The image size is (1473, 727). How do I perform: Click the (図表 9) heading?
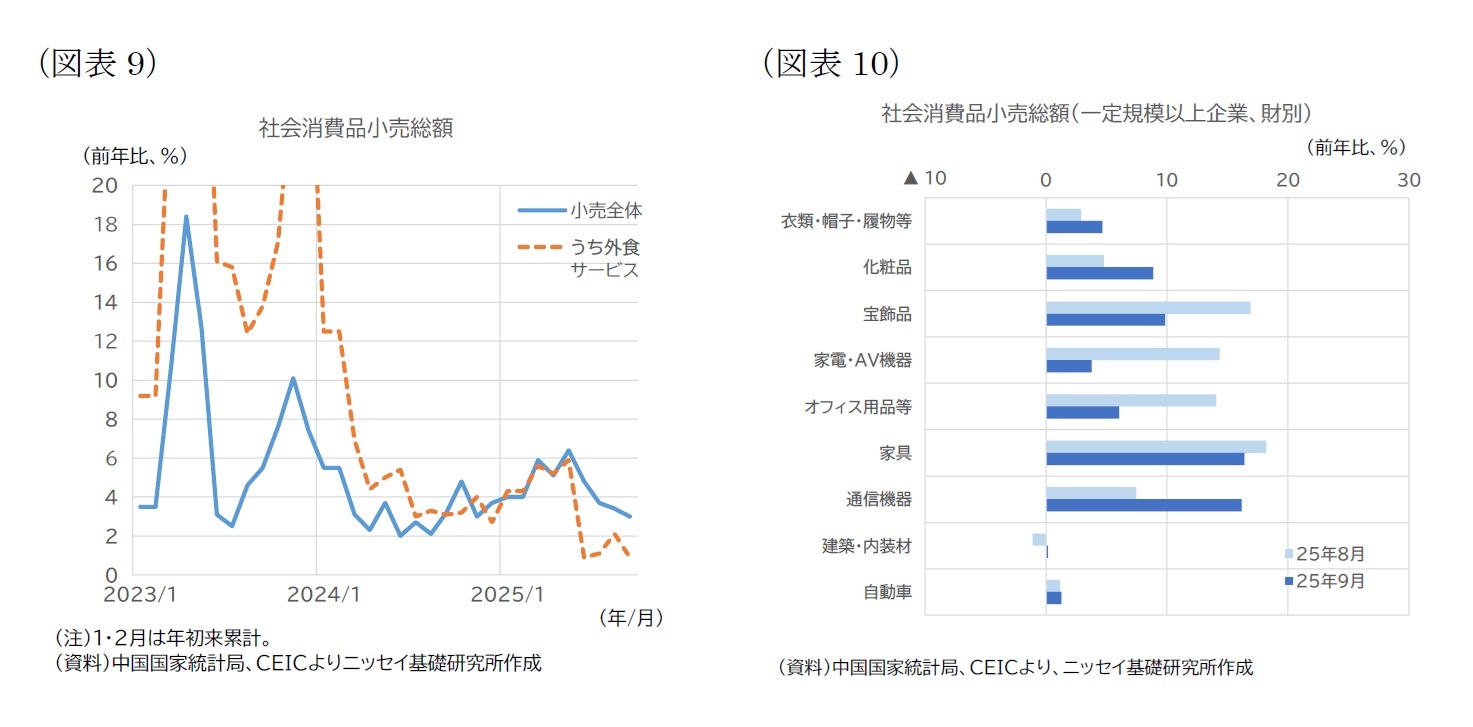pos(97,63)
